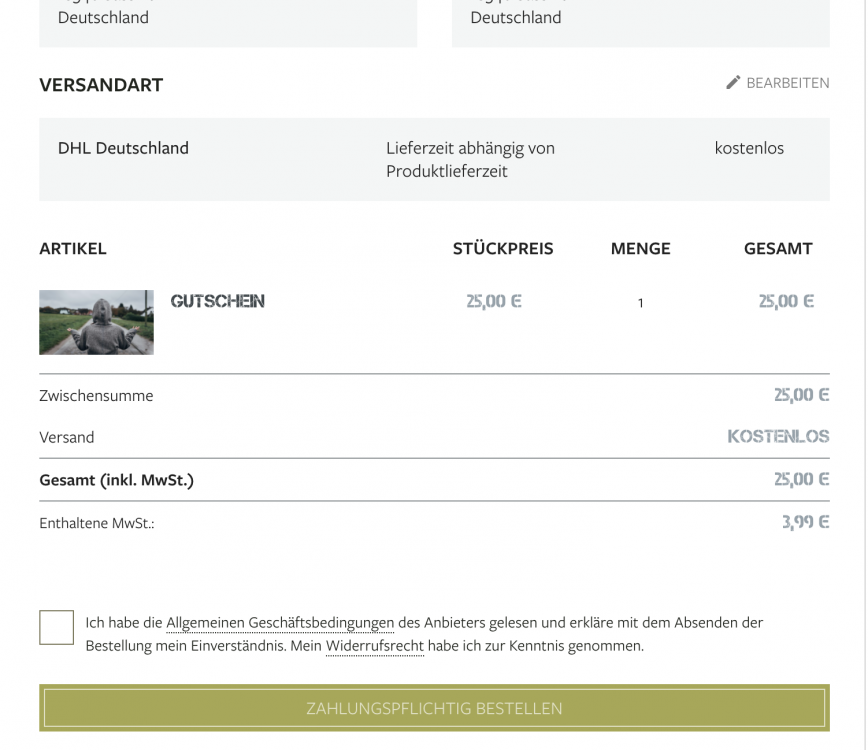Click the GESAMT column header
868x750 pixels.
click(x=778, y=248)
